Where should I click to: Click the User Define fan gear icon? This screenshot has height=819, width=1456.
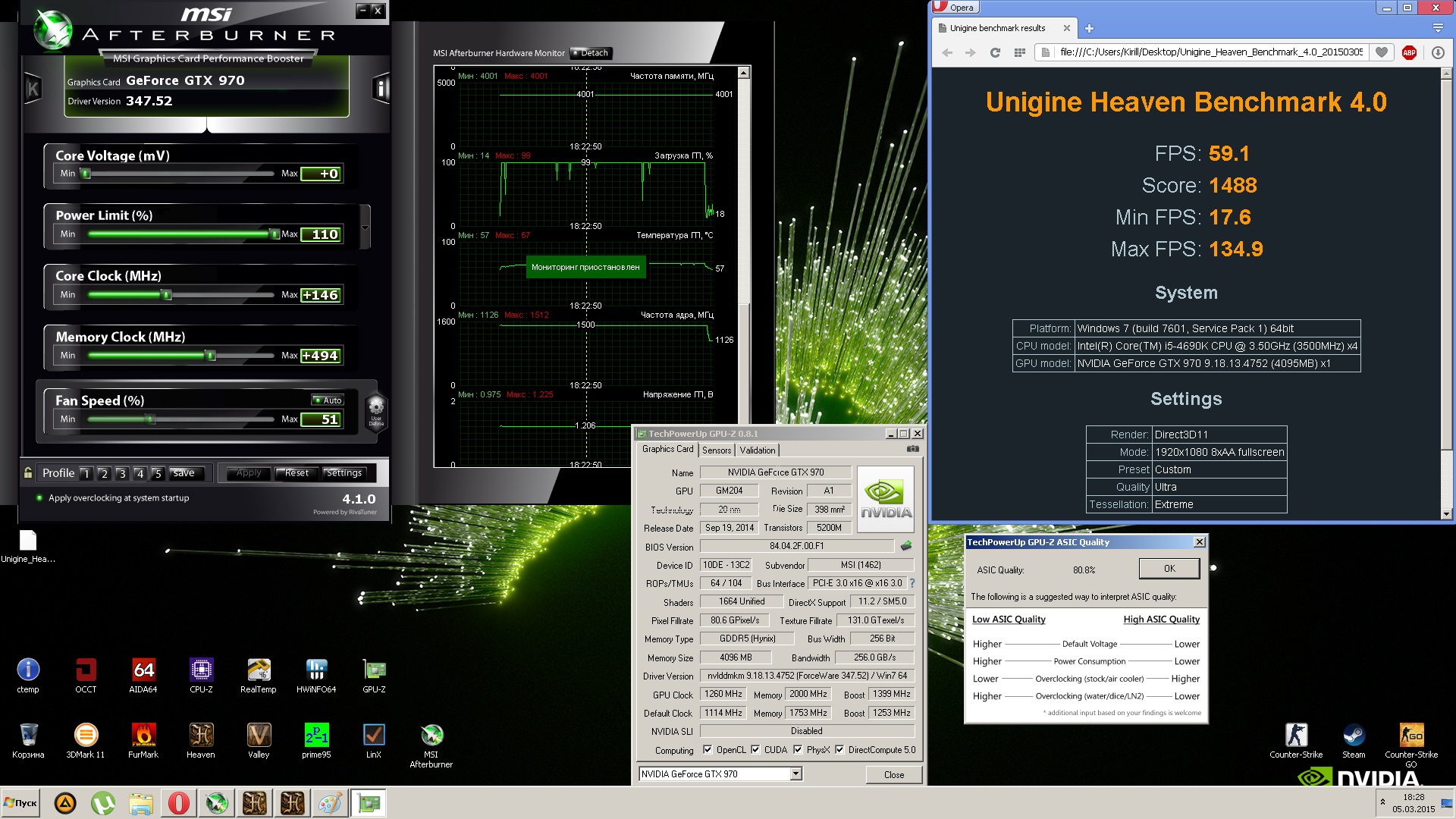[375, 409]
